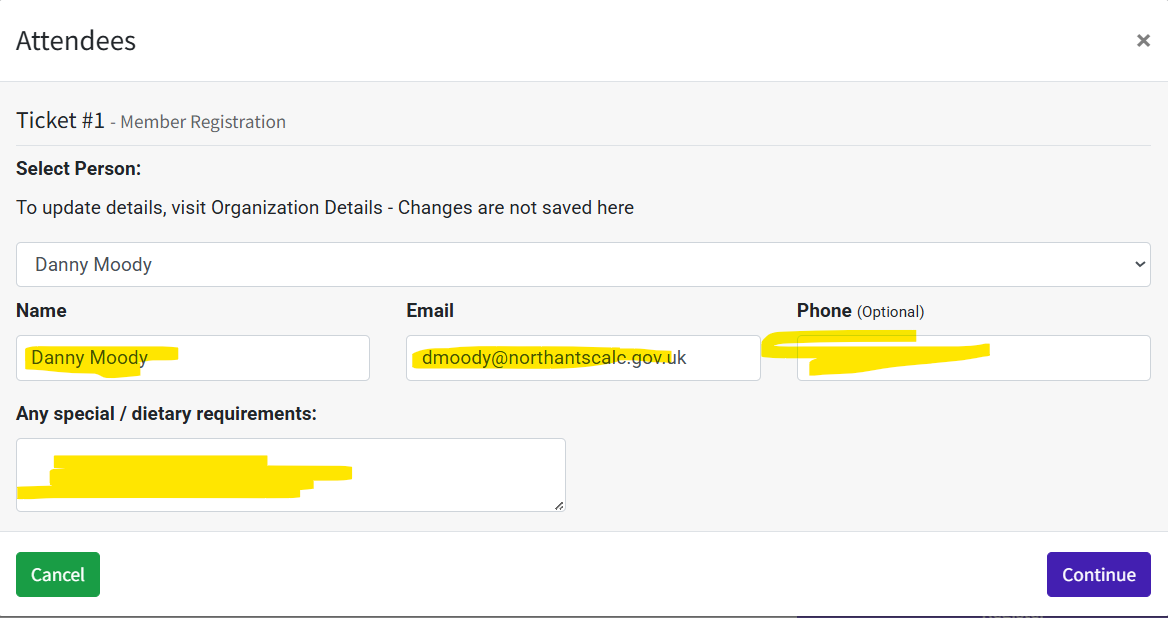Click the Select Person label
Viewport: 1168px width, 618px height.
click(78, 169)
